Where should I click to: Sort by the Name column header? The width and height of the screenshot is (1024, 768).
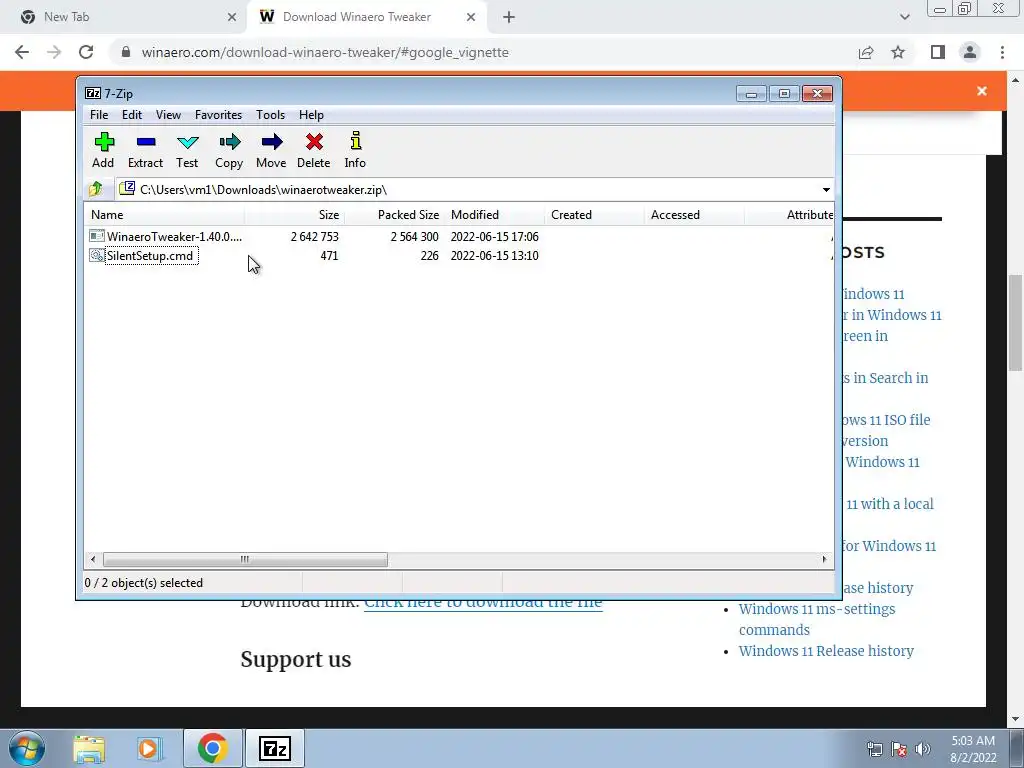coord(165,215)
